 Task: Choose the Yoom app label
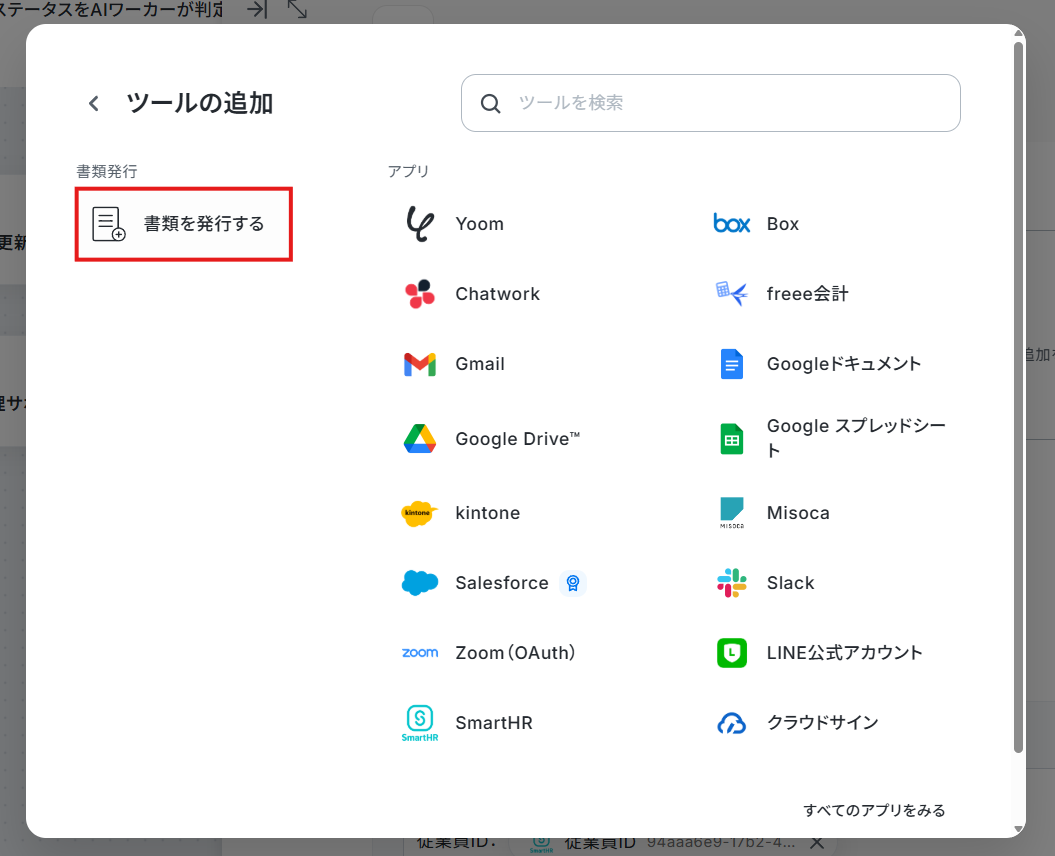pyautogui.click(x=480, y=224)
